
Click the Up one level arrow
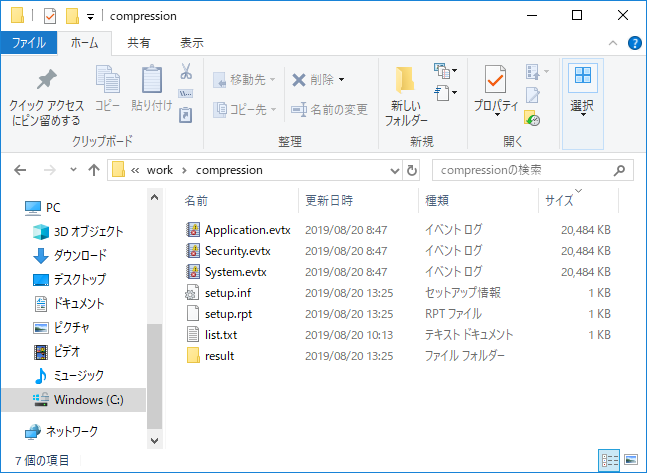coord(94,170)
